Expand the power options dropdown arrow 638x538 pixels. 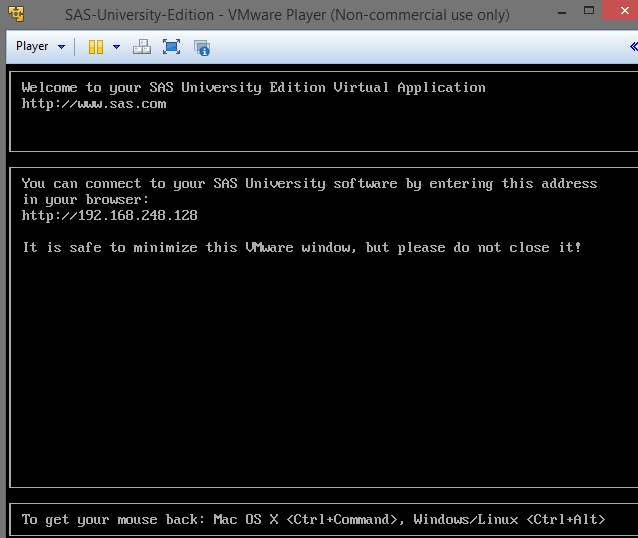point(116,47)
